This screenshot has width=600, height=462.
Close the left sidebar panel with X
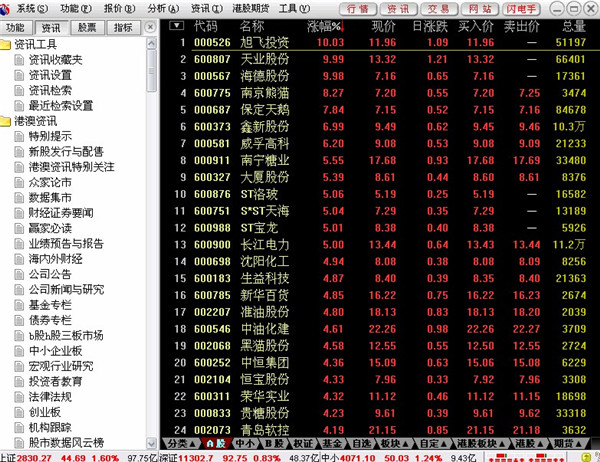point(151,27)
